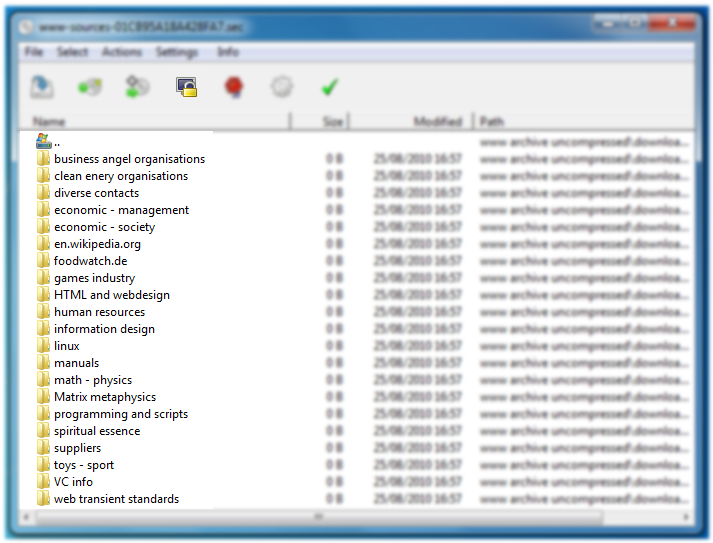
Task: Select 'math - physics' folder name
Action: (x=93, y=380)
